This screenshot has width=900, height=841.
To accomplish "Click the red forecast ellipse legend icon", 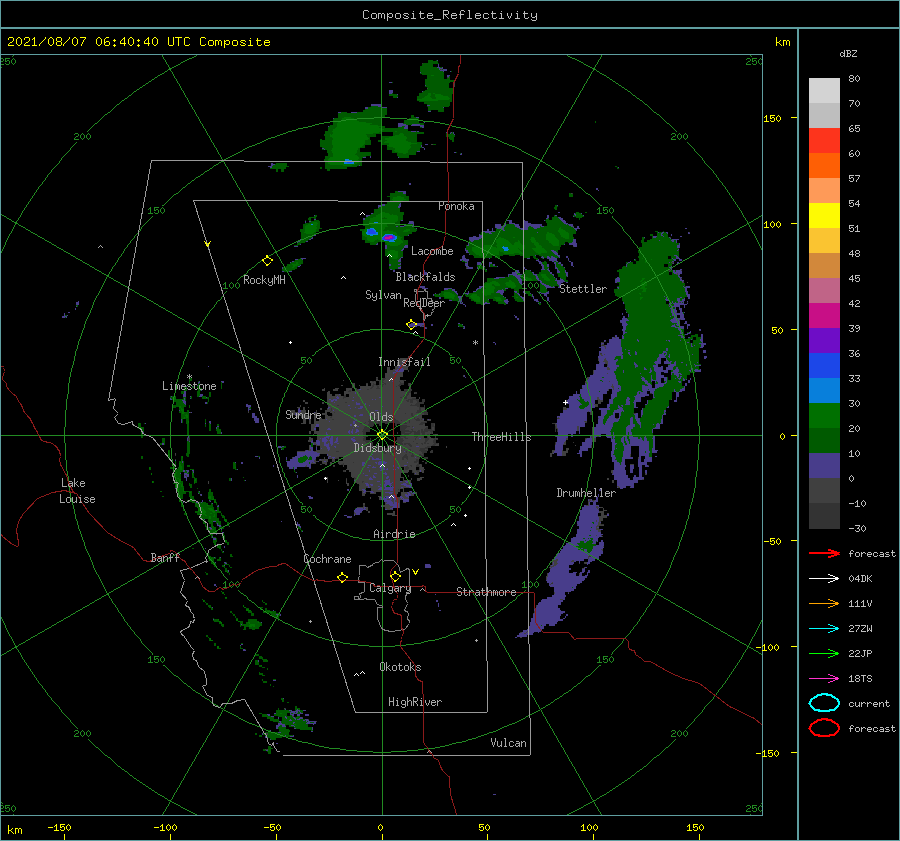I will click(824, 728).
